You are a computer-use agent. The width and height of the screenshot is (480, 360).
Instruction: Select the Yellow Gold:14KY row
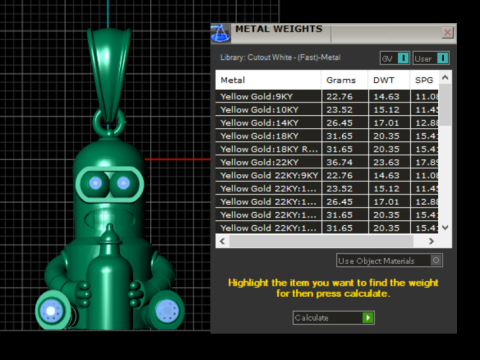coord(327,123)
